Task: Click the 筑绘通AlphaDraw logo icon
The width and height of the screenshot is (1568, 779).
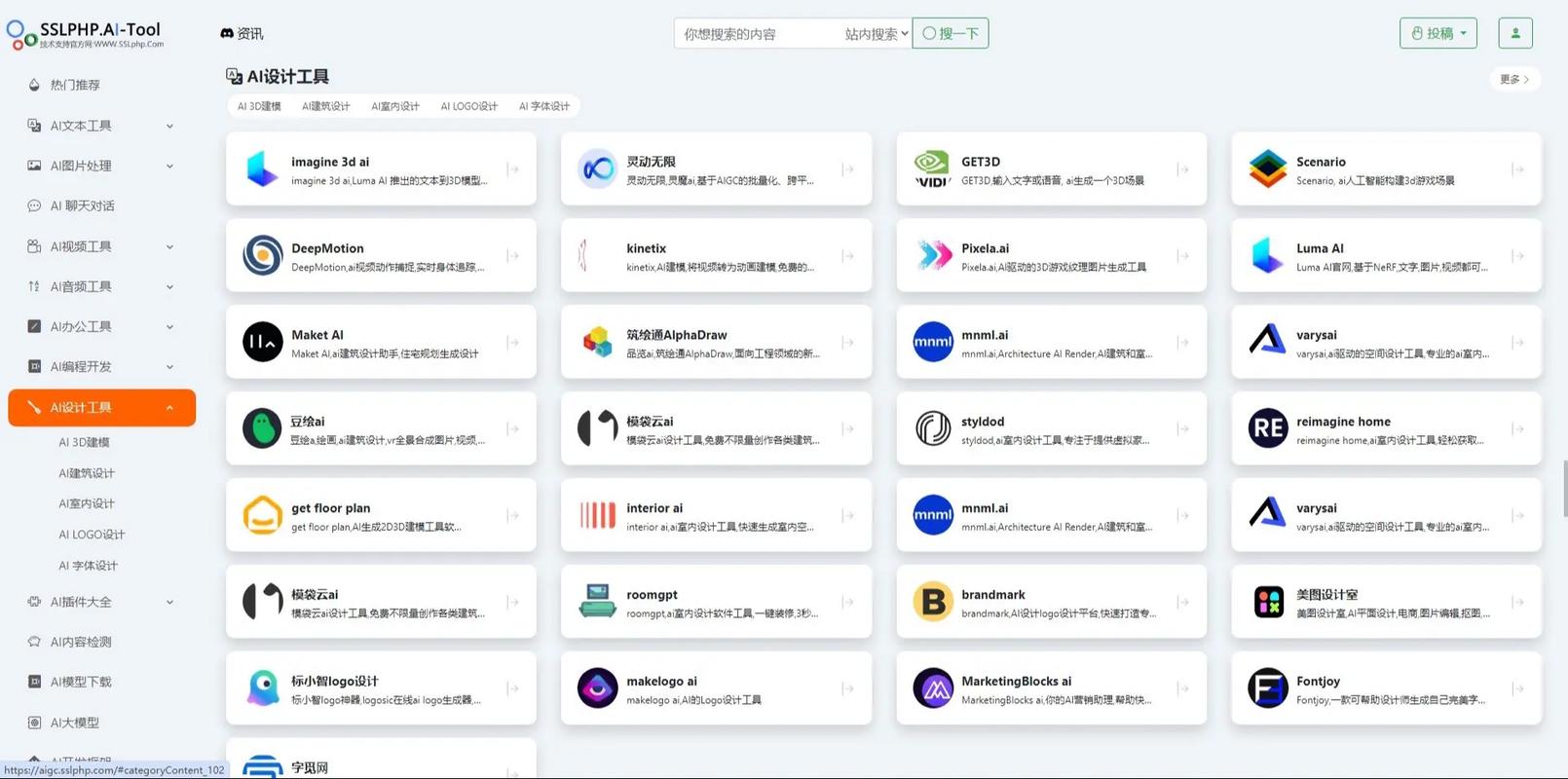Action: (597, 343)
